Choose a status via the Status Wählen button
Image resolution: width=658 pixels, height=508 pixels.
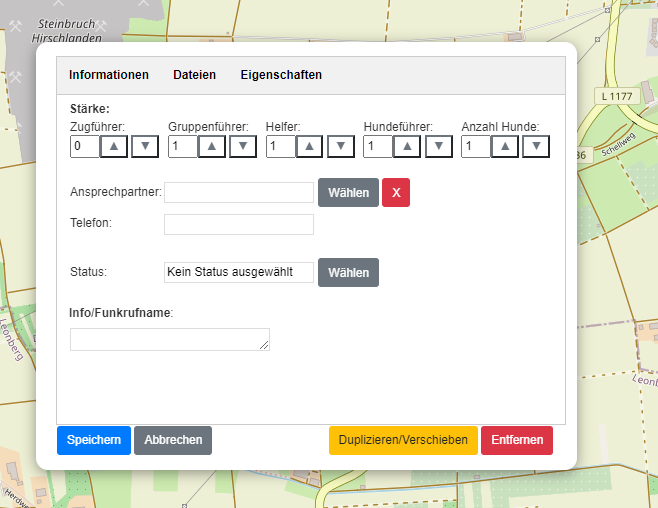(348, 272)
